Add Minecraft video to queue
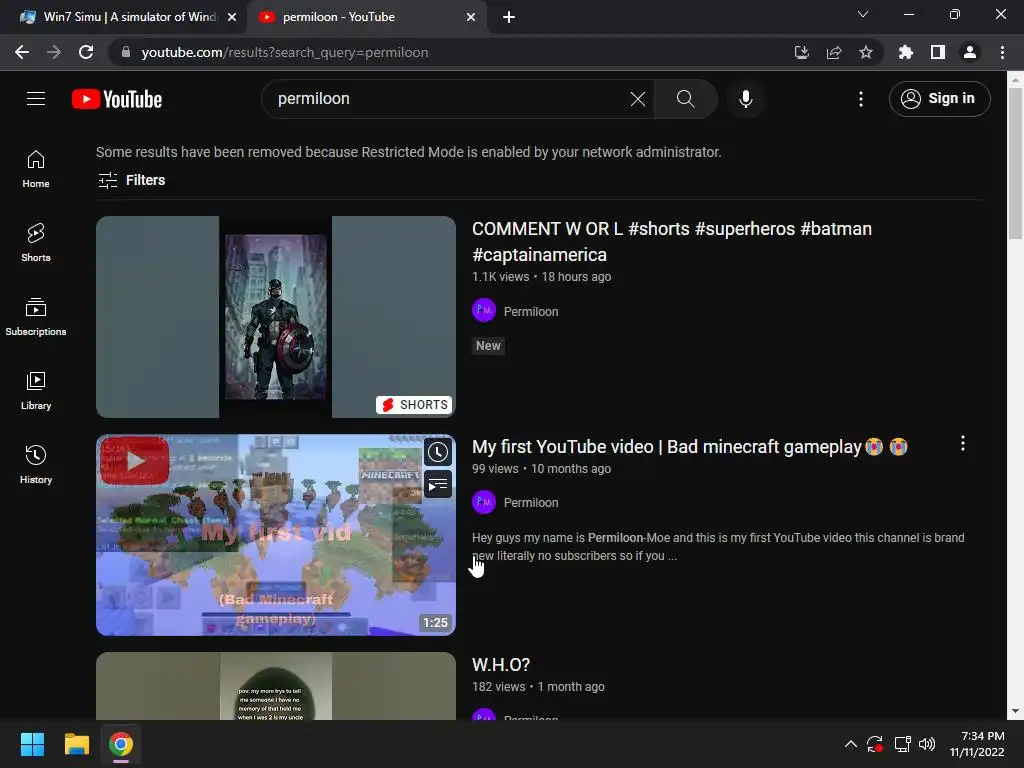Screen dimensions: 1024x768 pos(438,484)
